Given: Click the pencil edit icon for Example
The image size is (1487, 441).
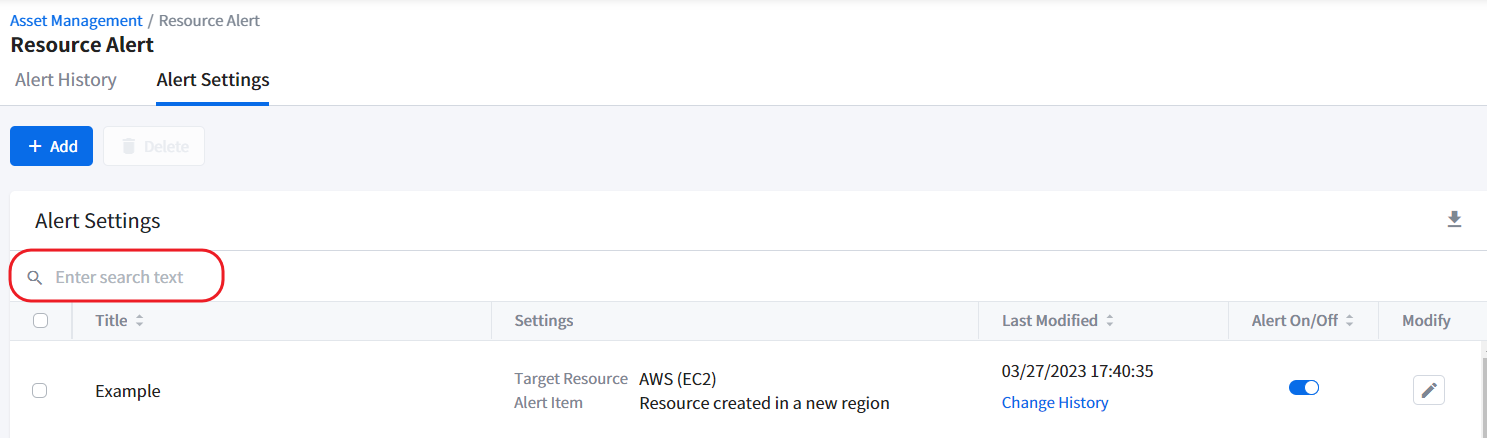Looking at the screenshot, I should pos(1428,390).
